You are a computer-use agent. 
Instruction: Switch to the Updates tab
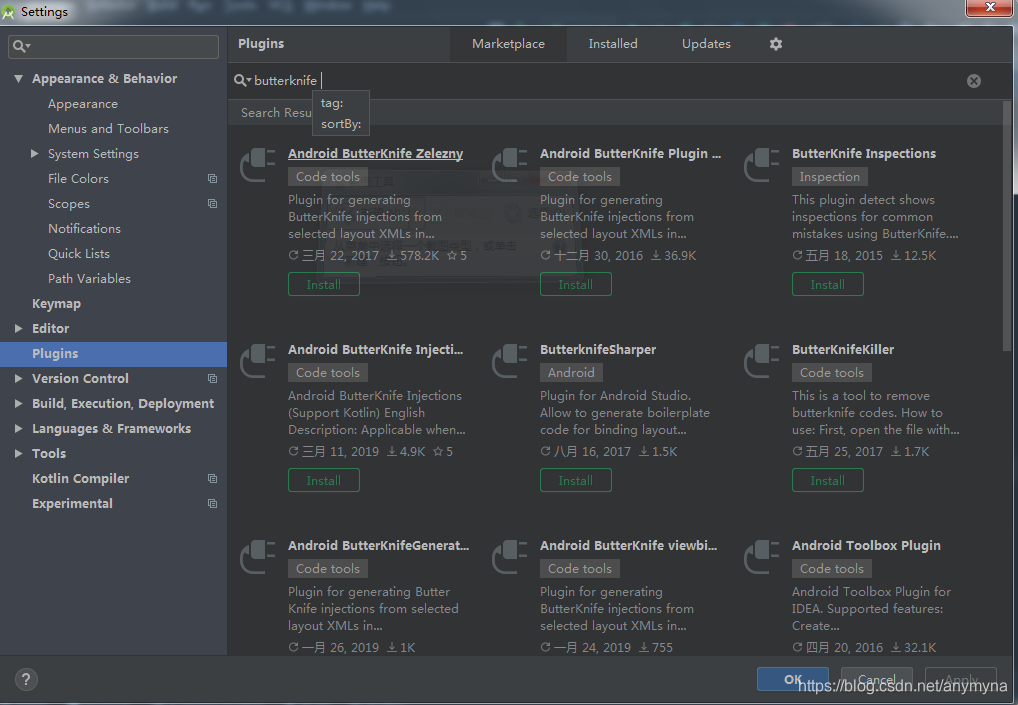[706, 44]
